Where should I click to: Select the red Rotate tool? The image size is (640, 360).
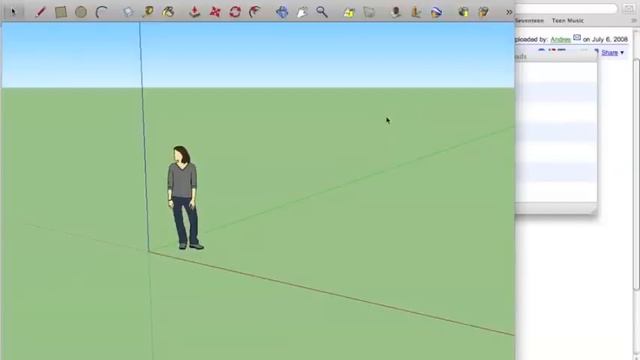point(235,12)
